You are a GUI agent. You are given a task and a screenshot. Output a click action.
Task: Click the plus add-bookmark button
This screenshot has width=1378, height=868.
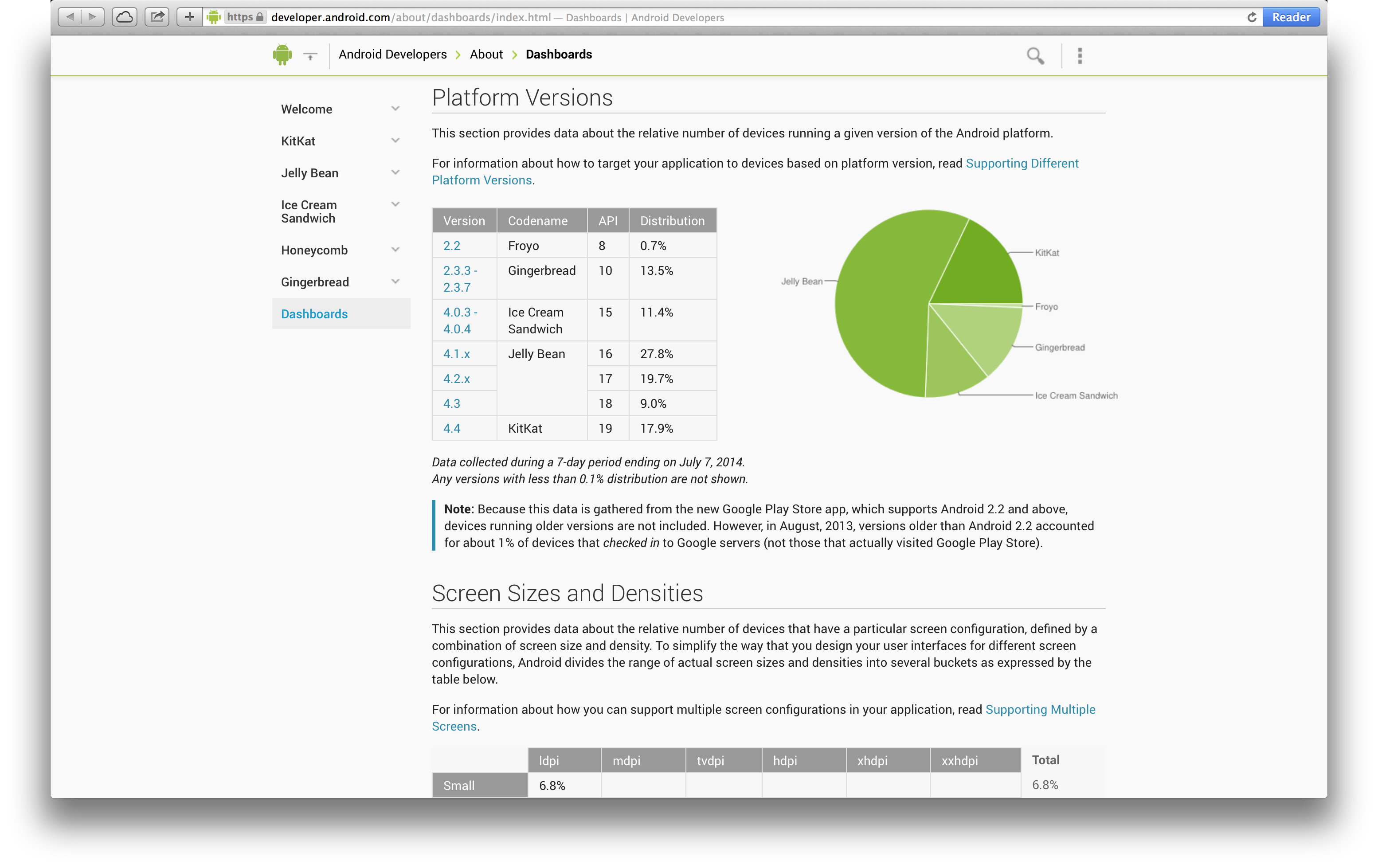(x=189, y=16)
